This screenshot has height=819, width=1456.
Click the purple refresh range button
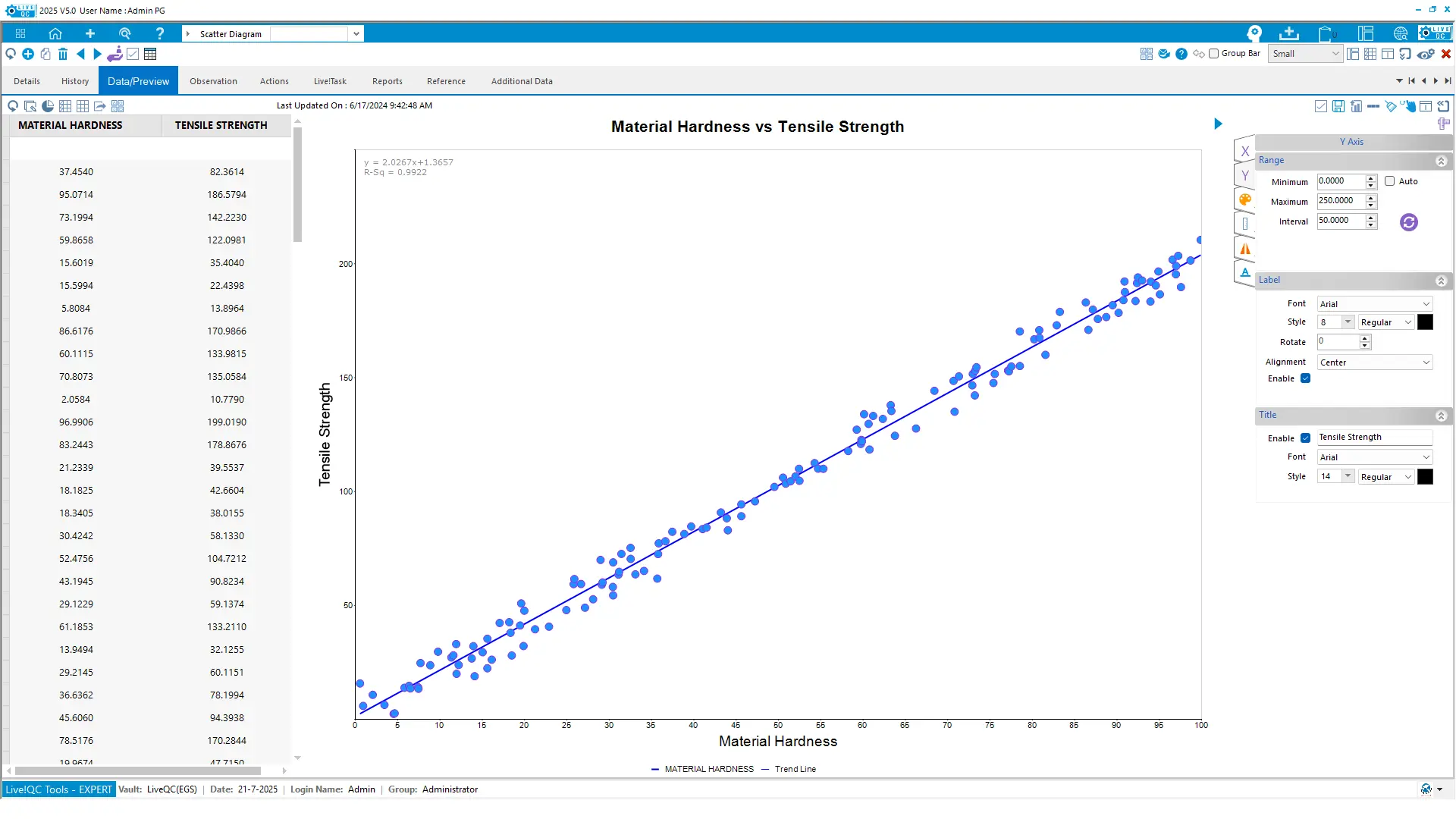coord(1408,222)
